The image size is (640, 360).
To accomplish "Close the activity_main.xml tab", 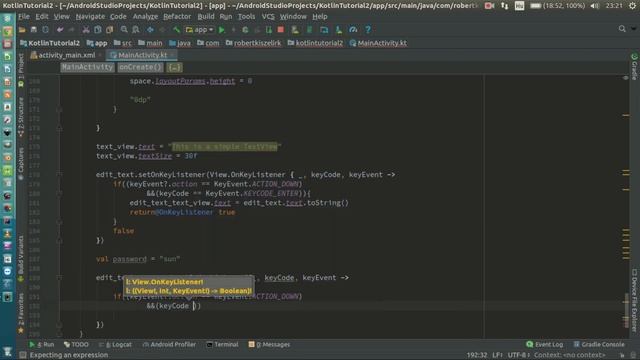I will coord(100,55).
